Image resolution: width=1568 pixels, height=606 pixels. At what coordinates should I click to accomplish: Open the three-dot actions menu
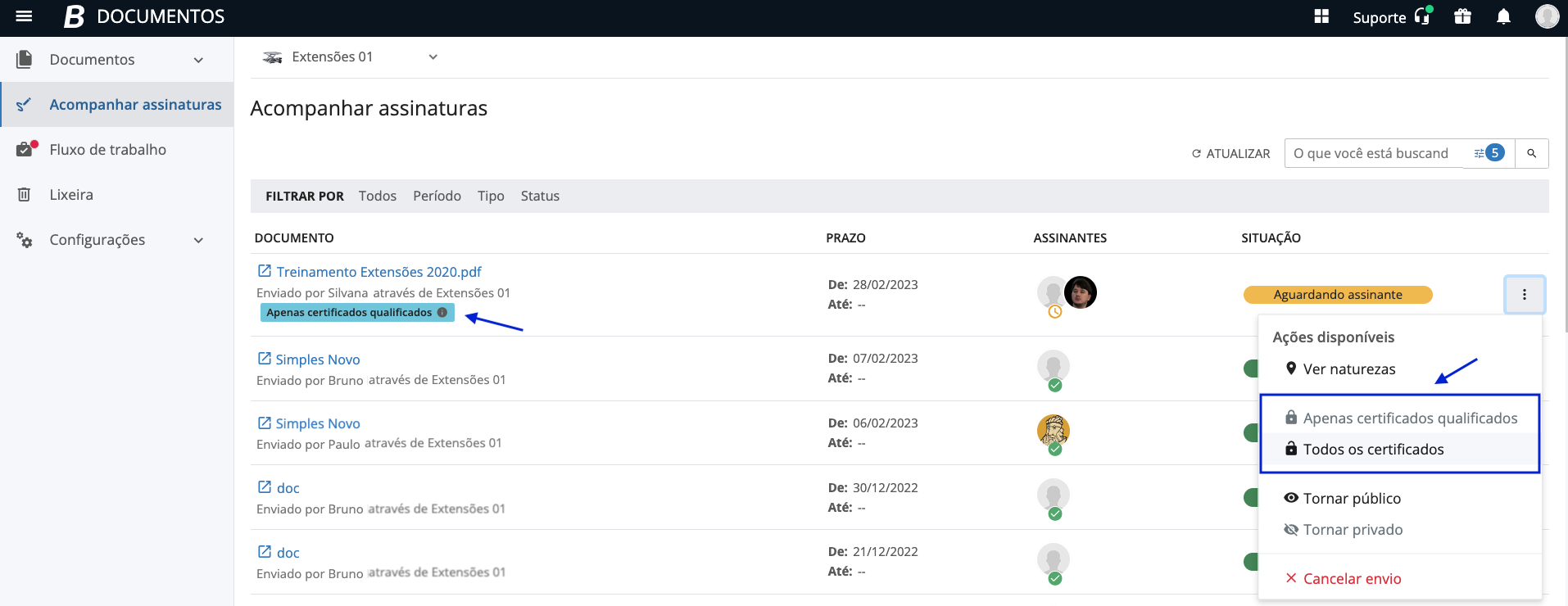(1524, 295)
